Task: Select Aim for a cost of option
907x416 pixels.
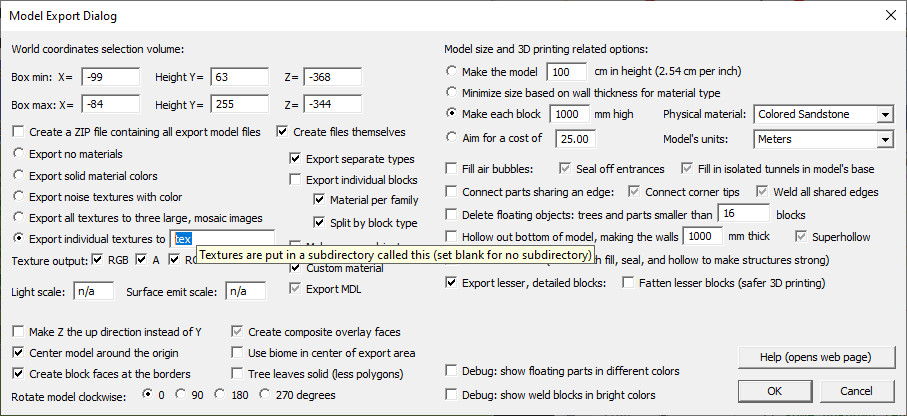Action: coord(452,138)
